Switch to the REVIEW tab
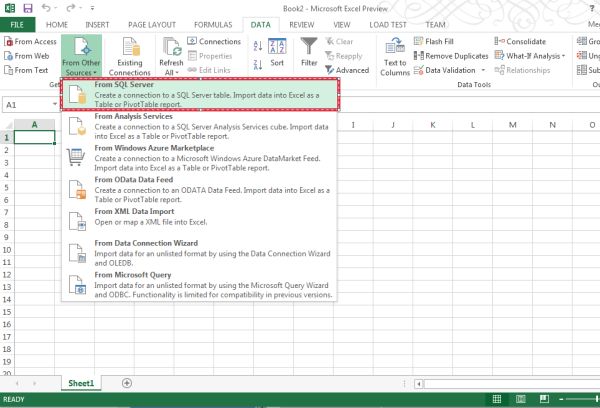Image resolution: width=600 pixels, height=408 pixels. click(x=302, y=25)
